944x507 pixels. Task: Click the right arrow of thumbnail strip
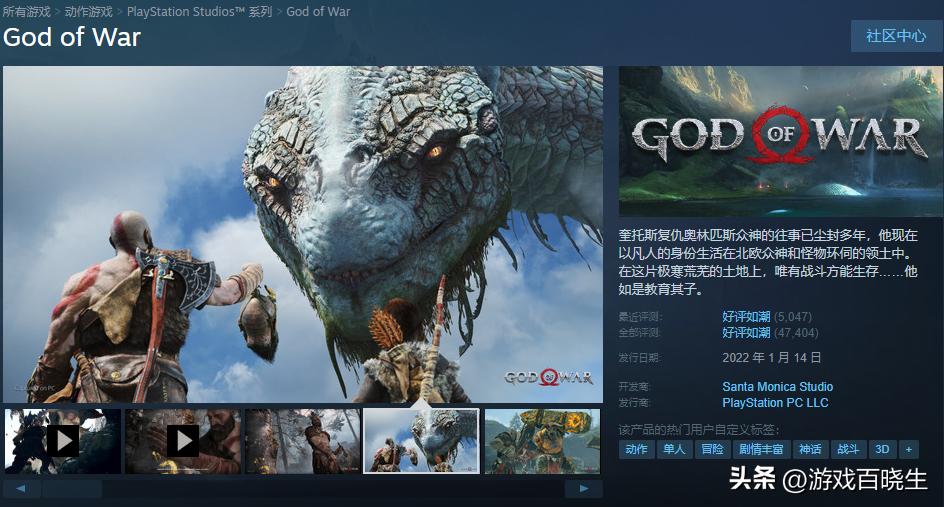click(583, 488)
